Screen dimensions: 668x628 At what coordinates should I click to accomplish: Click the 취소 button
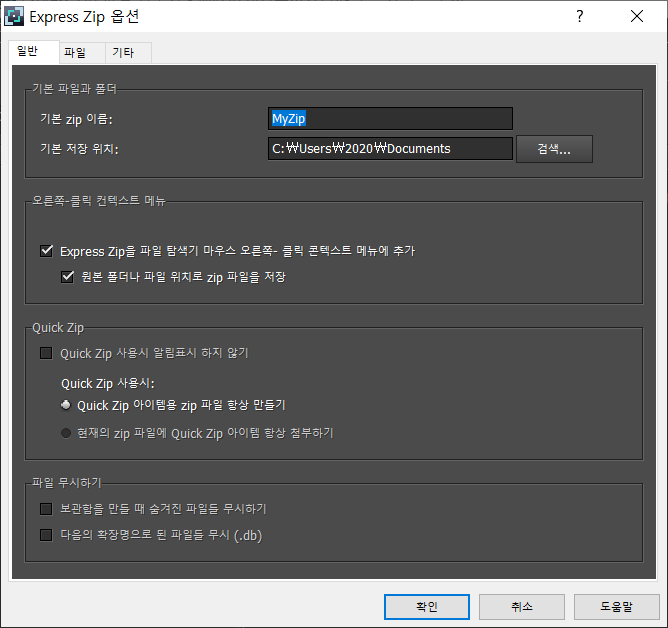pos(522,607)
